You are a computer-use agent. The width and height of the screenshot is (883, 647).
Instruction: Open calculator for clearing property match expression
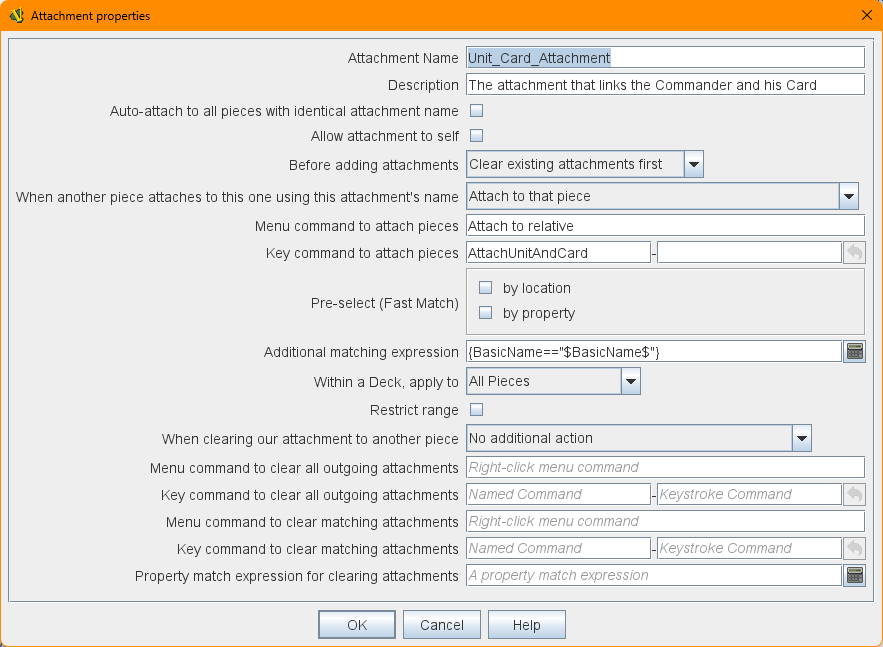(x=854, y=575)
